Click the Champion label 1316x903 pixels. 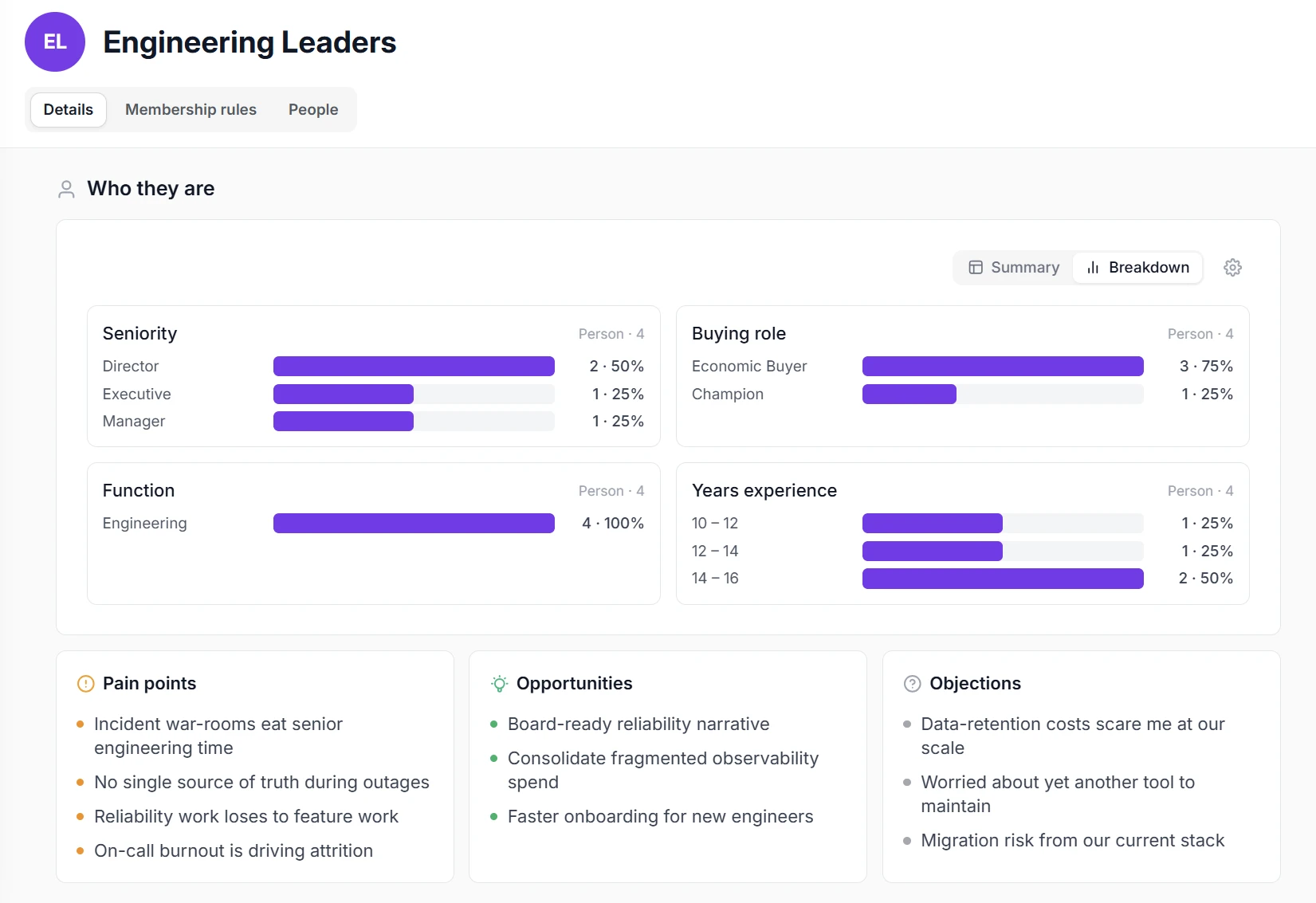tap(728, 394)
